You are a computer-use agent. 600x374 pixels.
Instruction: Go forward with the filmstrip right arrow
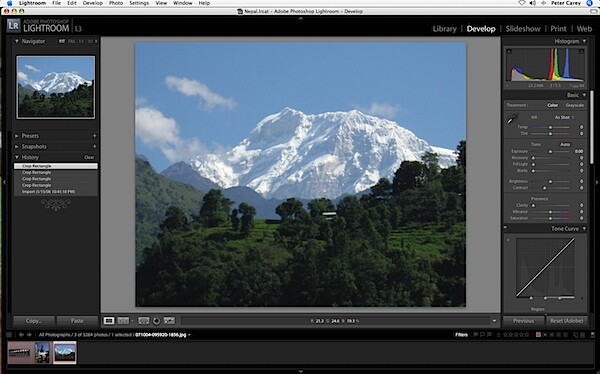(x=29, y=335)
